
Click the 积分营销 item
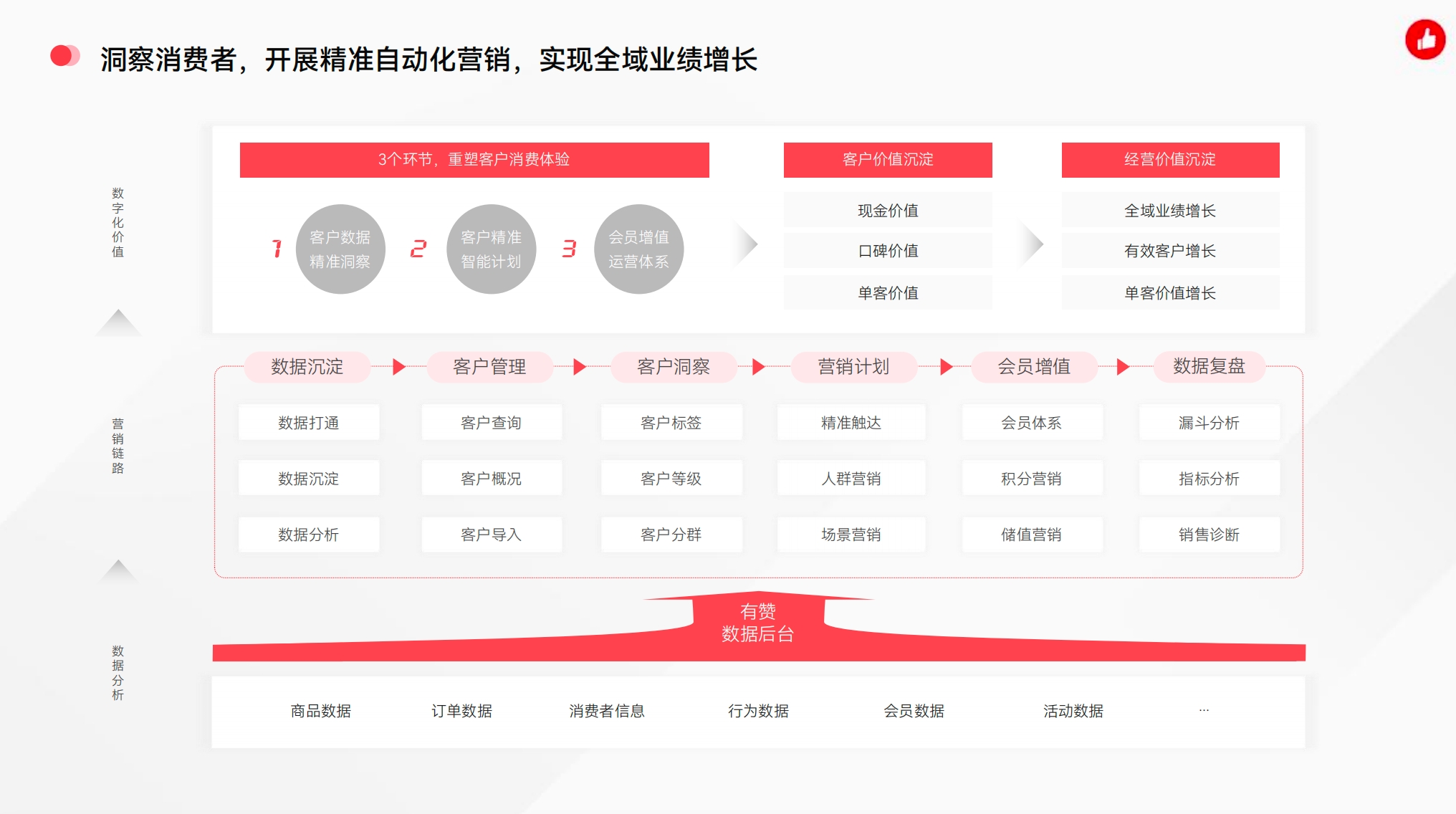1032,479
